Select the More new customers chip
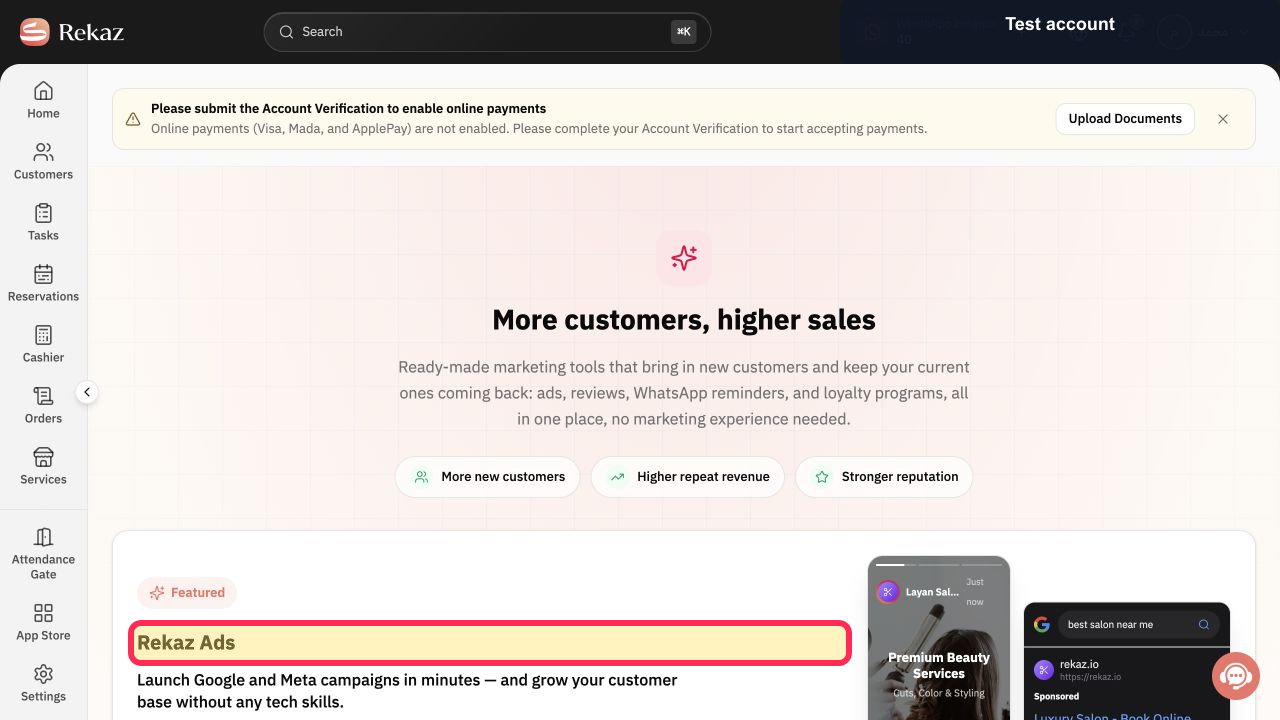The width and height of the screenshot is (1280, 720). (489, 477)
